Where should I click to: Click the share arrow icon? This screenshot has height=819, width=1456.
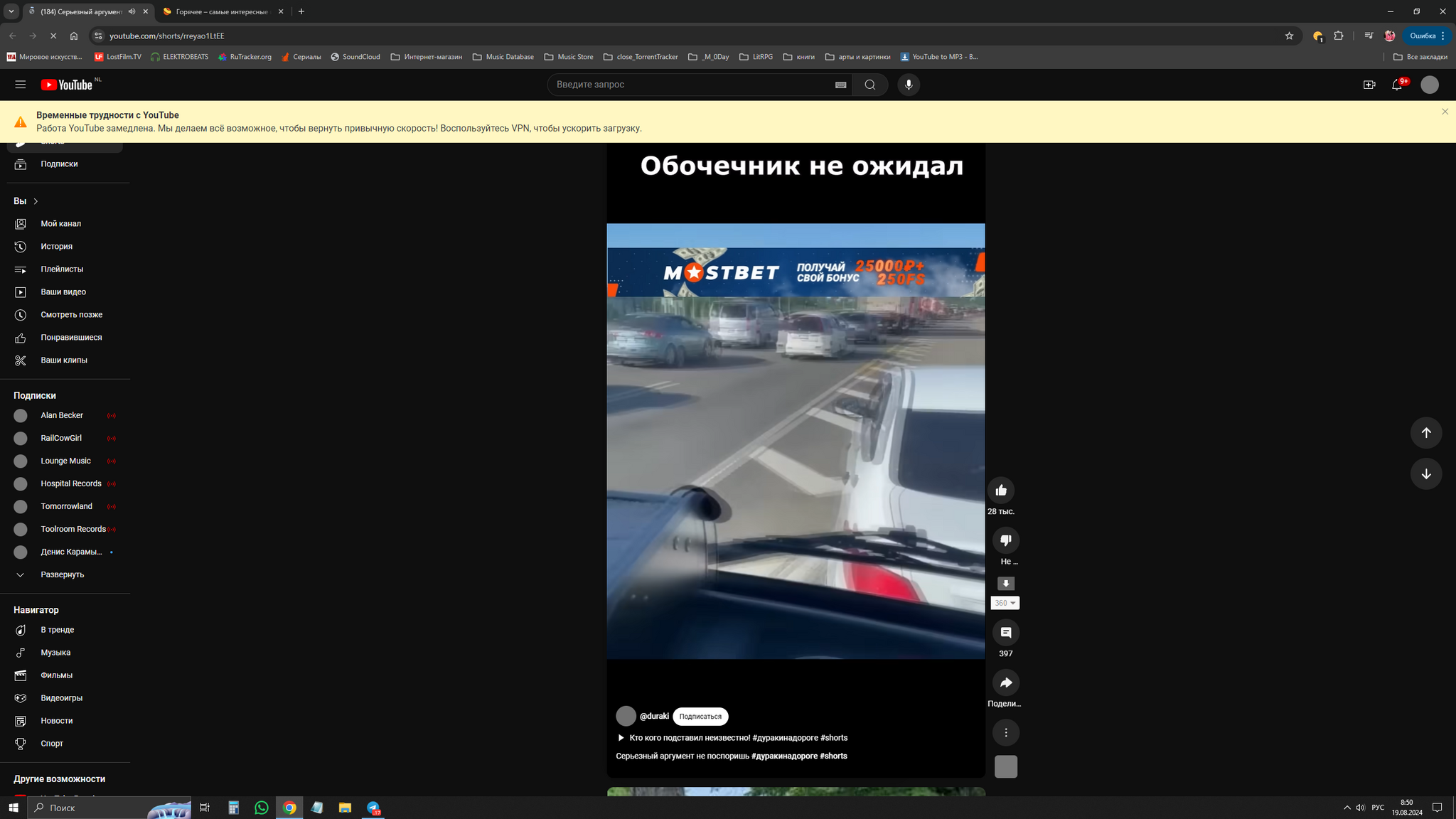point(1005,682)
